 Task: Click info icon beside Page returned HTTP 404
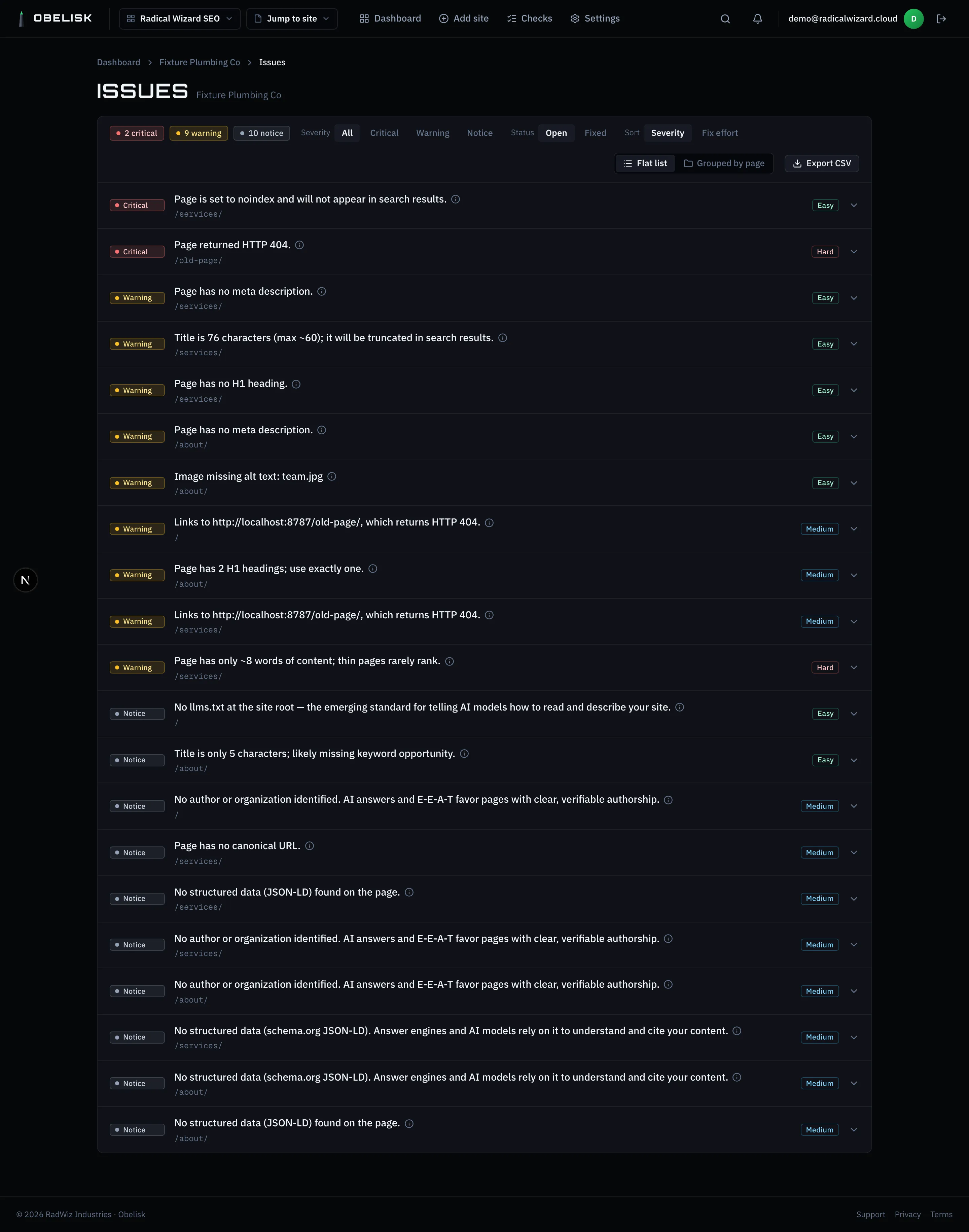[299, 245]
